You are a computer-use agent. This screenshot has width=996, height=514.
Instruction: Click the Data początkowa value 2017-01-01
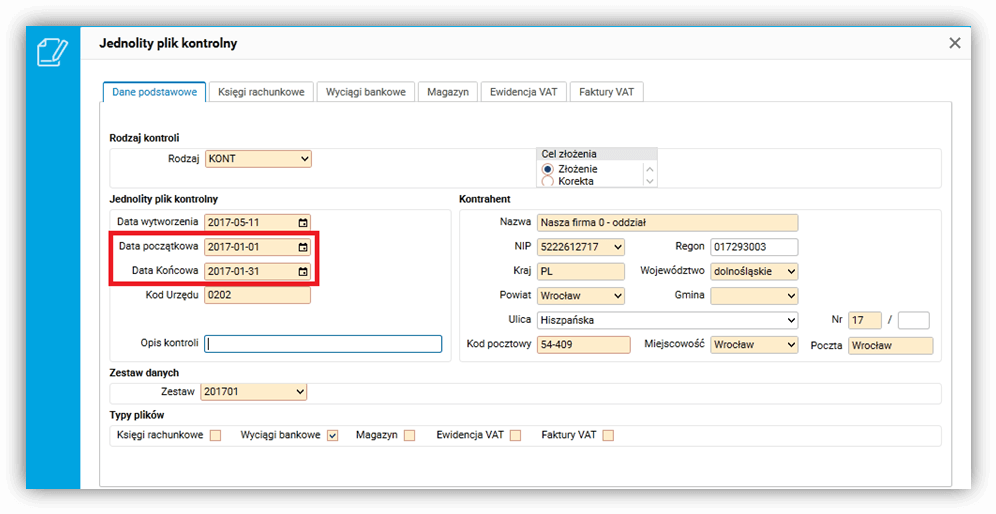(234, 247)
